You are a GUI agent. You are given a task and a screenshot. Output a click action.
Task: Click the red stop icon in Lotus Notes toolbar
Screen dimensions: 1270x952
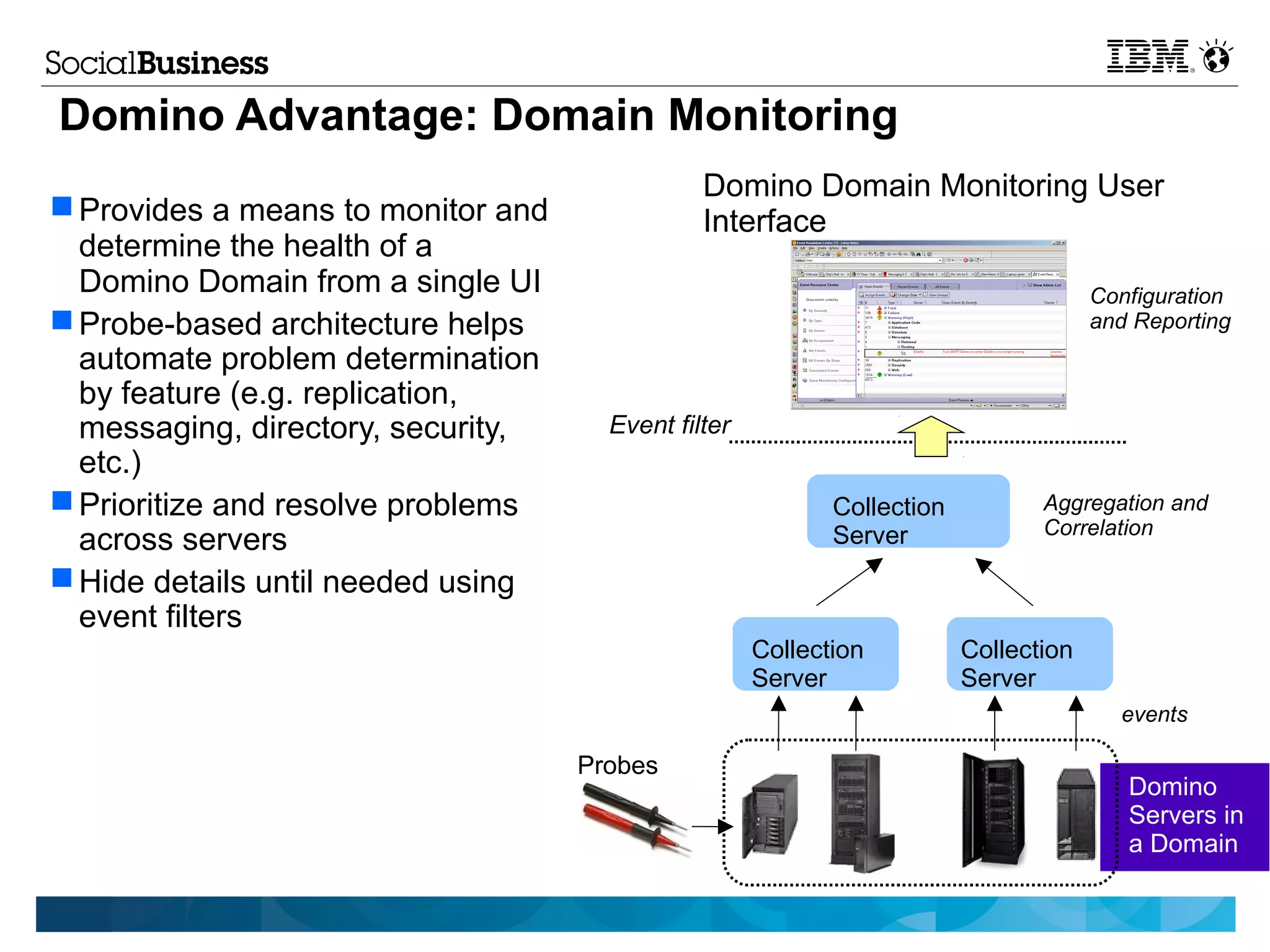point(966,260)
